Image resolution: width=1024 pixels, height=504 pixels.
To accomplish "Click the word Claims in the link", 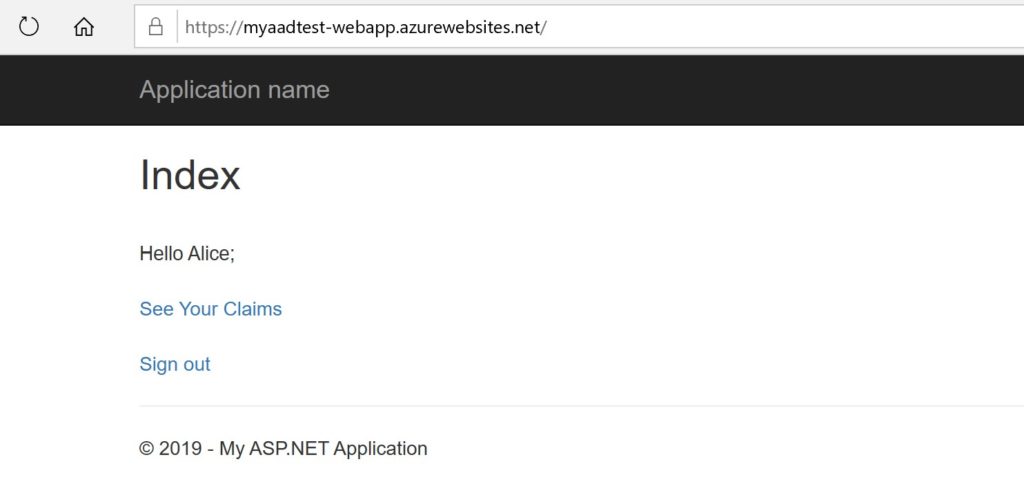I will (252, 309).
